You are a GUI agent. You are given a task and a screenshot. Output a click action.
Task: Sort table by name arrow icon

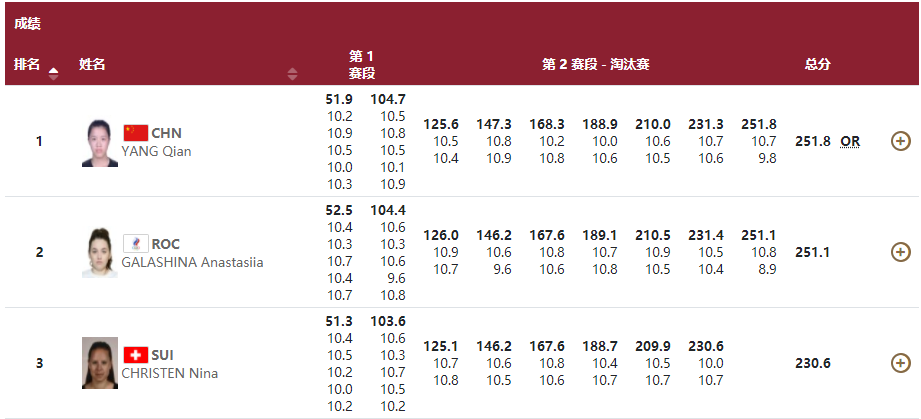tap(292, 73)
